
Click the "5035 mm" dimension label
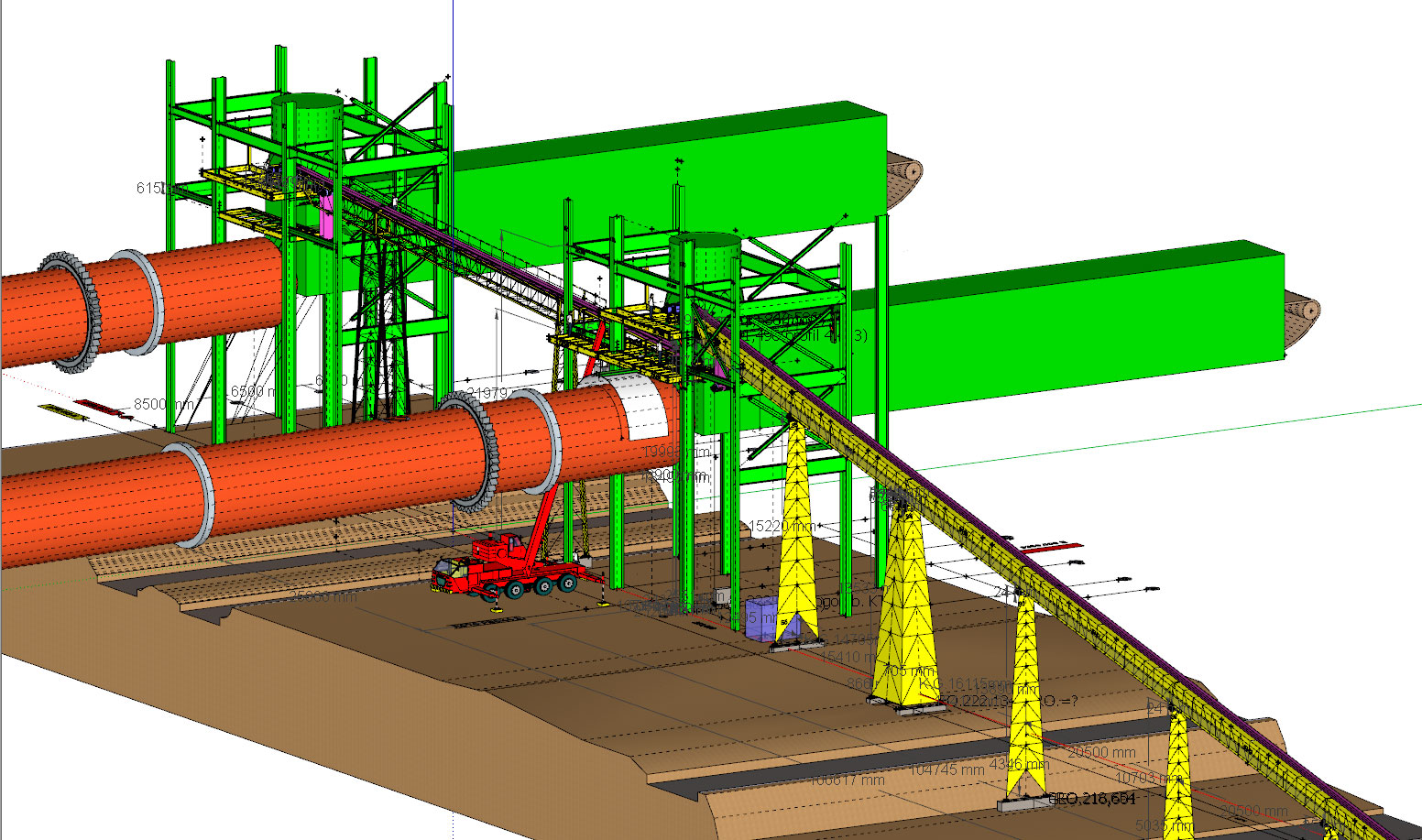[x=1165, y=827]
